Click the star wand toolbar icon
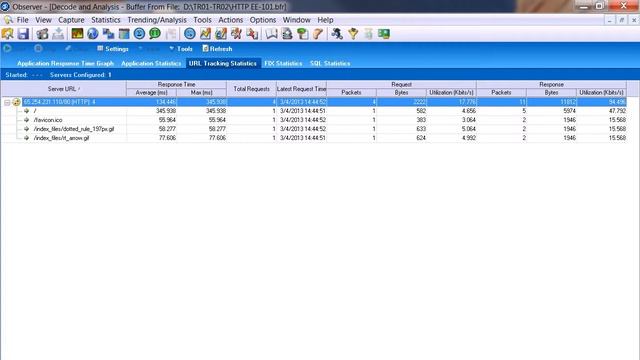 pos(236,34)
